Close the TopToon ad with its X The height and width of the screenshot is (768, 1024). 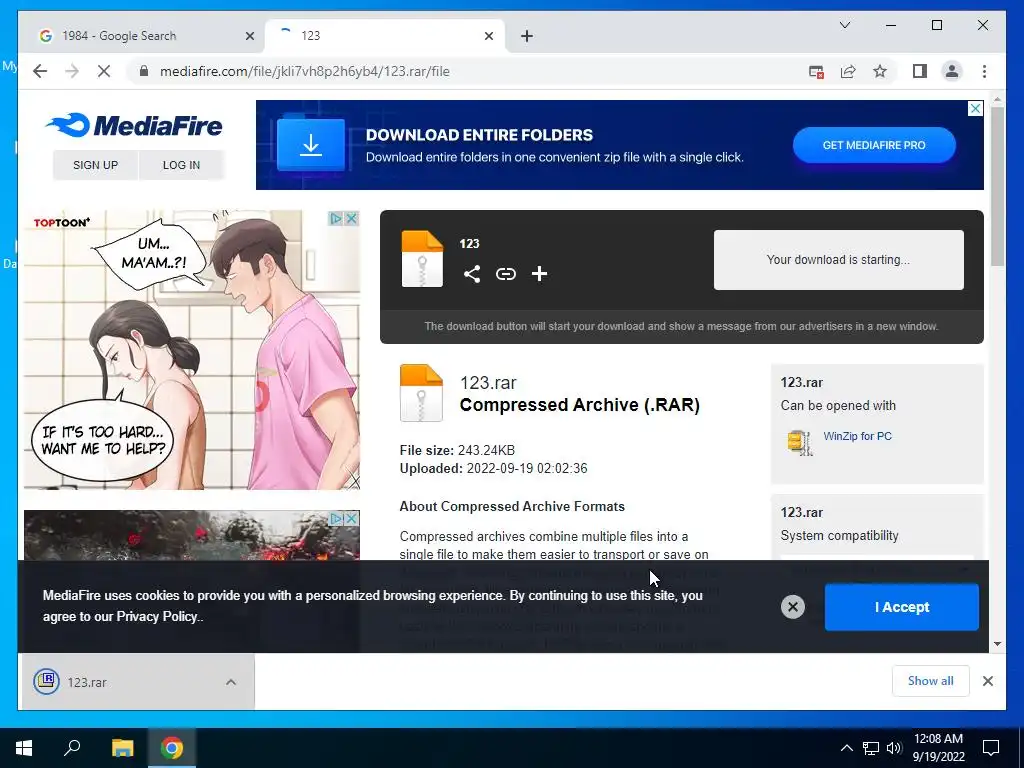coord(351,218)
